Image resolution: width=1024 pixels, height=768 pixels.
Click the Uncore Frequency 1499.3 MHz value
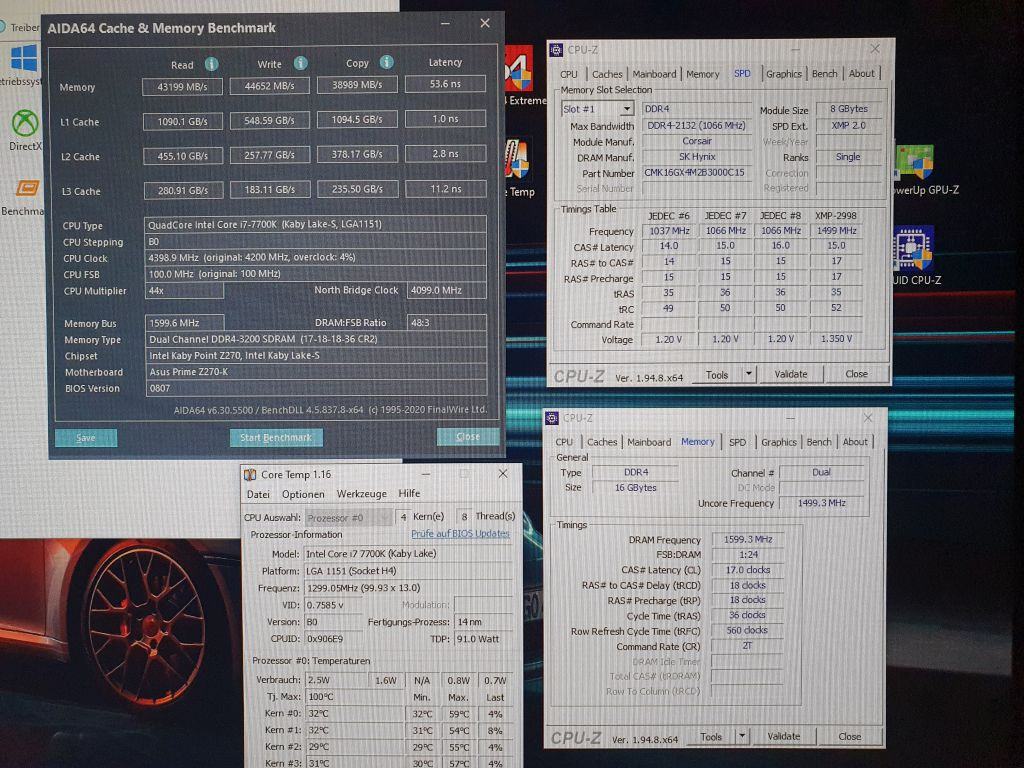[822, 503]
